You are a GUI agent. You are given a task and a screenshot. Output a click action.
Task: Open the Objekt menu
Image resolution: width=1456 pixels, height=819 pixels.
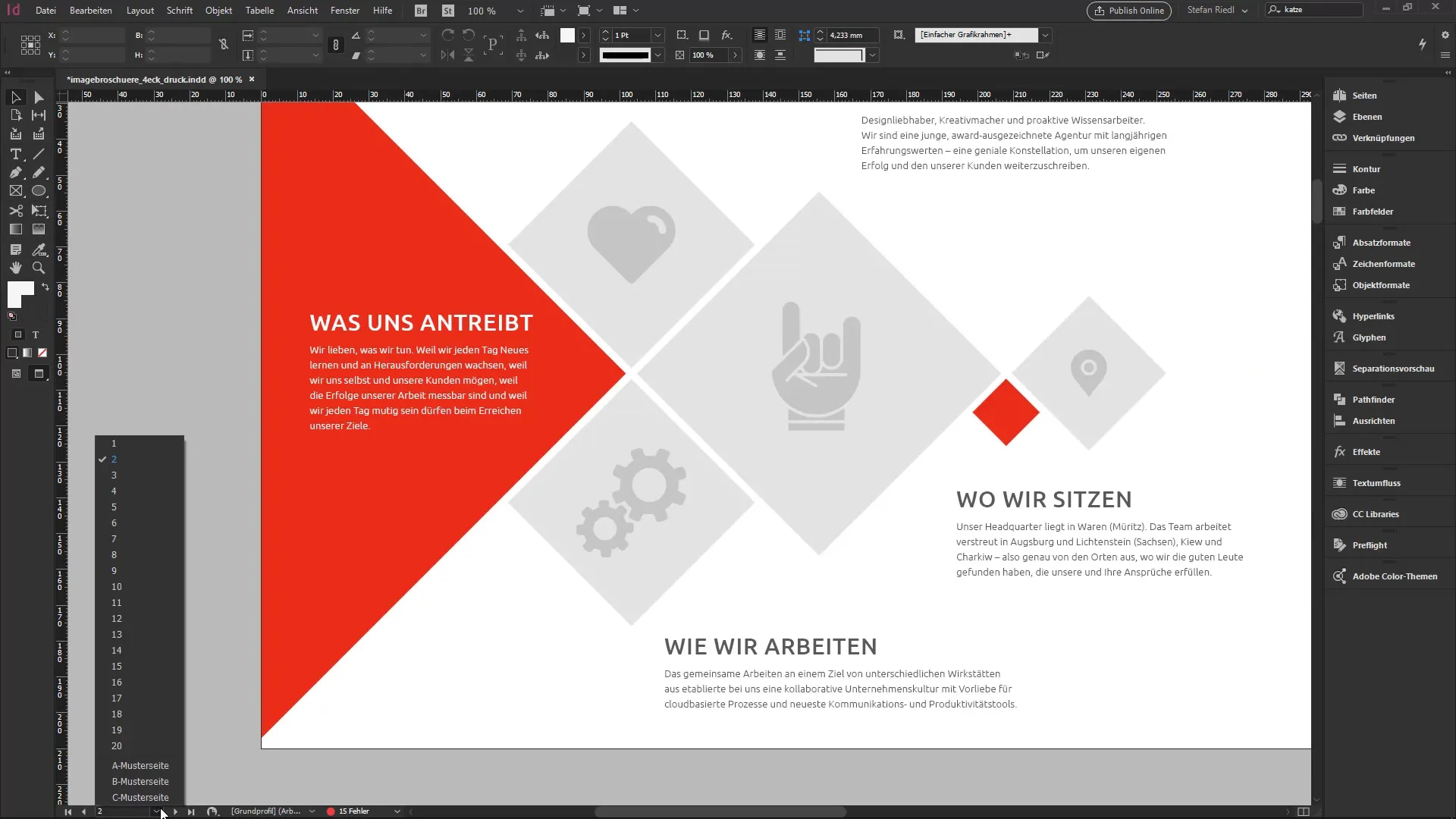(x=218, y=11)
